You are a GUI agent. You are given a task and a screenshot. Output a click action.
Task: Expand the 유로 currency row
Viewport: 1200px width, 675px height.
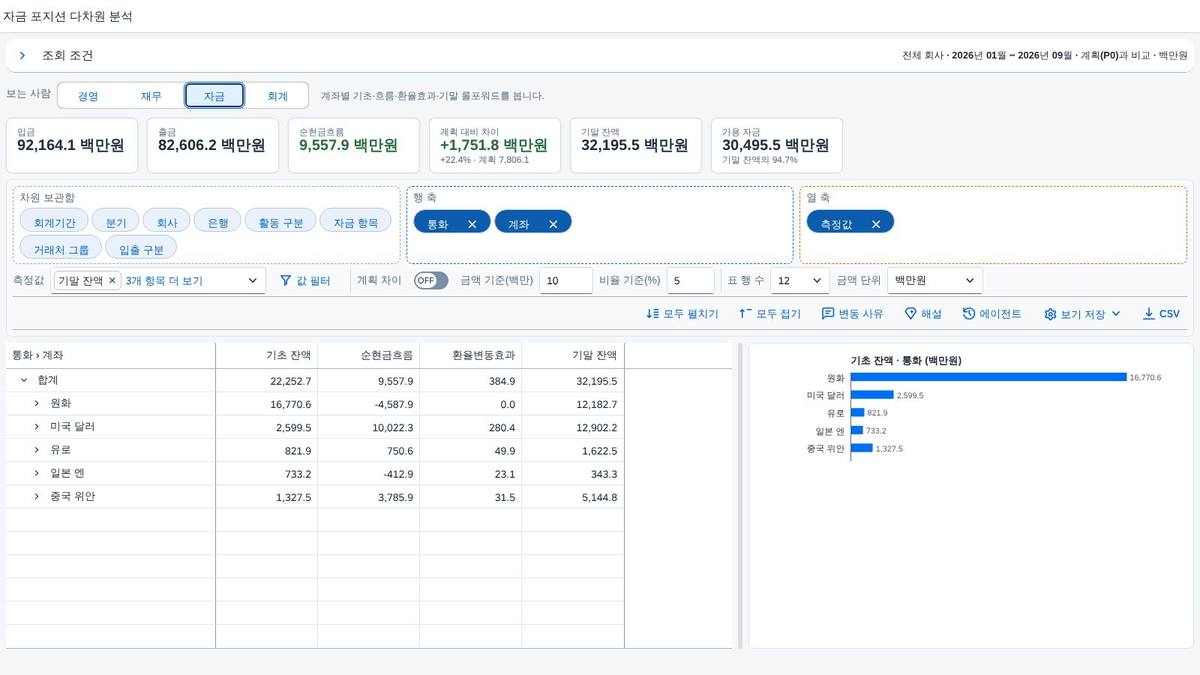(x=37, y=450)
